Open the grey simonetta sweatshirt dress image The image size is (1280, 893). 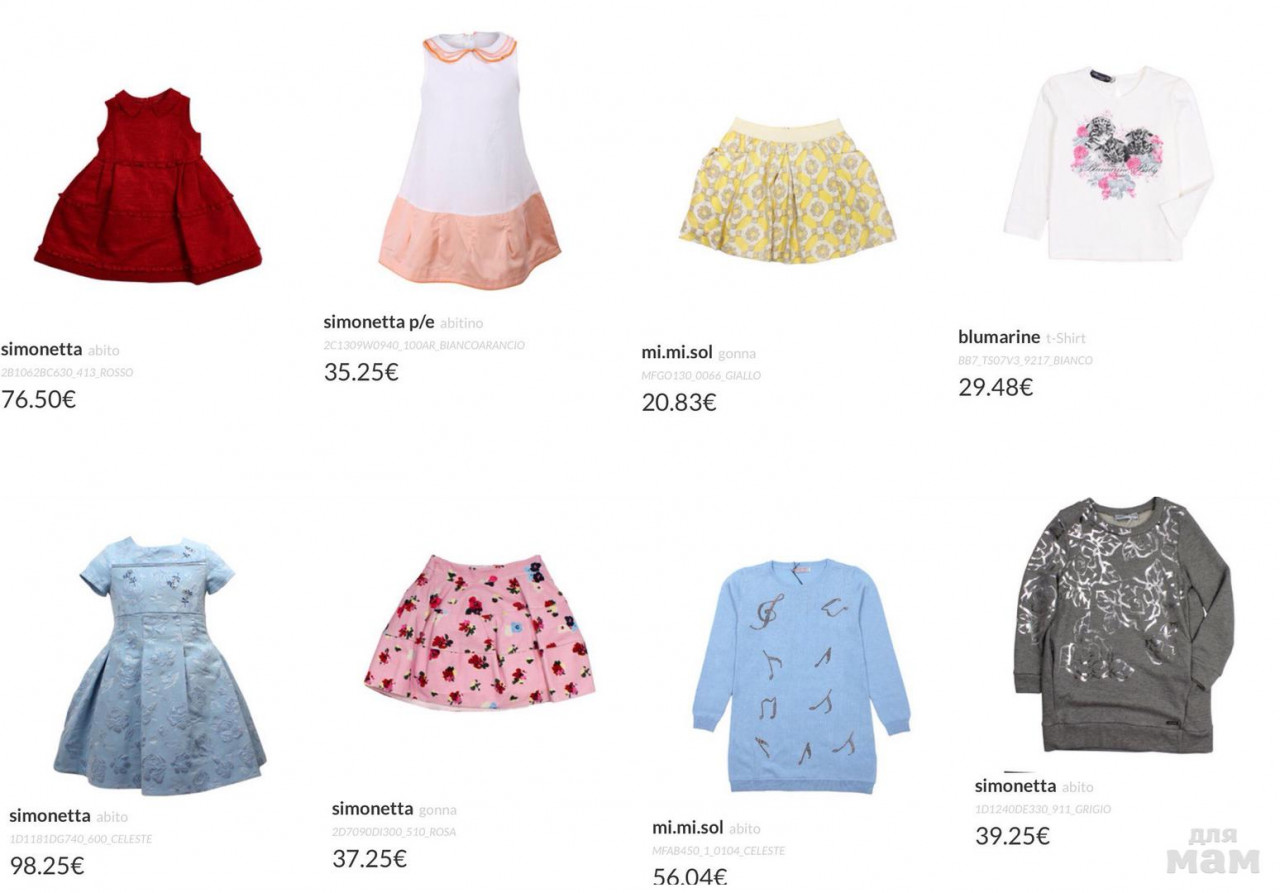coord(1124,625)
